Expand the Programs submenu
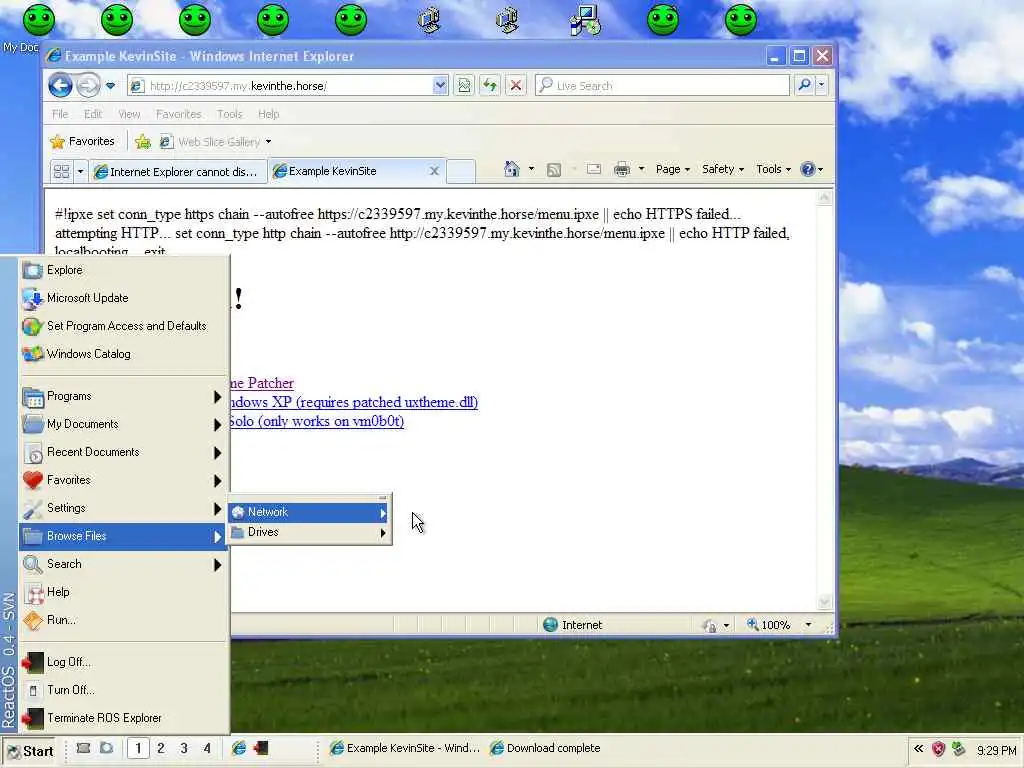1024x768 pixels. click(124, 396)
